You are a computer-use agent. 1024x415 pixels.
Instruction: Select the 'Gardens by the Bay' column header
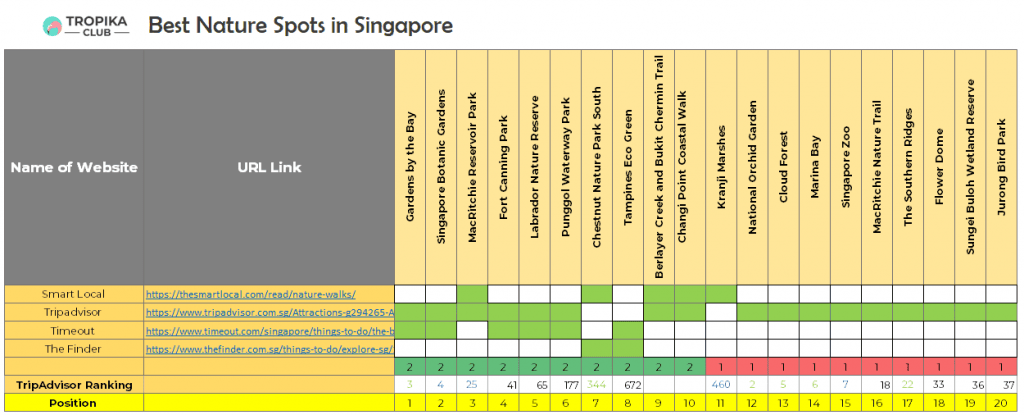coord(410,167)
